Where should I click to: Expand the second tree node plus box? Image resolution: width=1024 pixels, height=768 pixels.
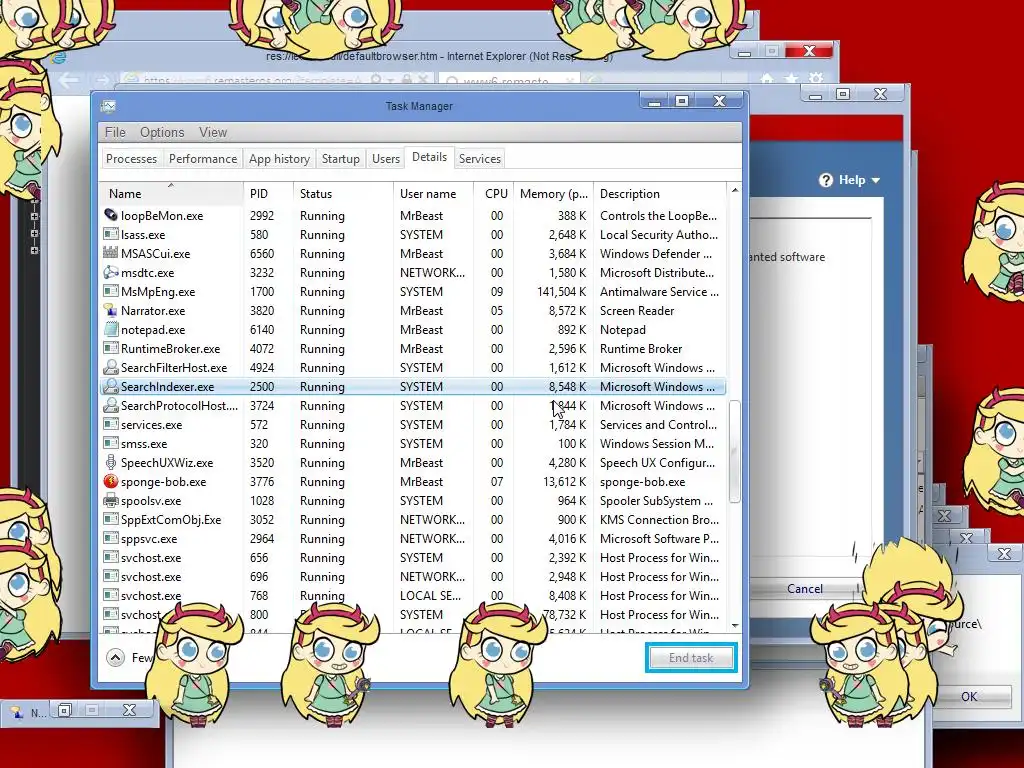tap(35, 233)
